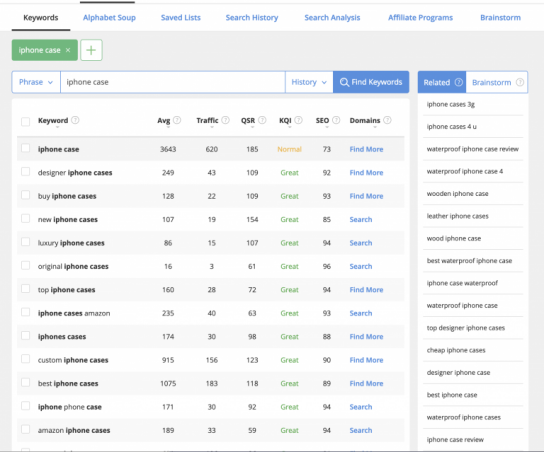Open the help icon on the Related tab
The image size is (544, 453).
[x=459, y=82]
